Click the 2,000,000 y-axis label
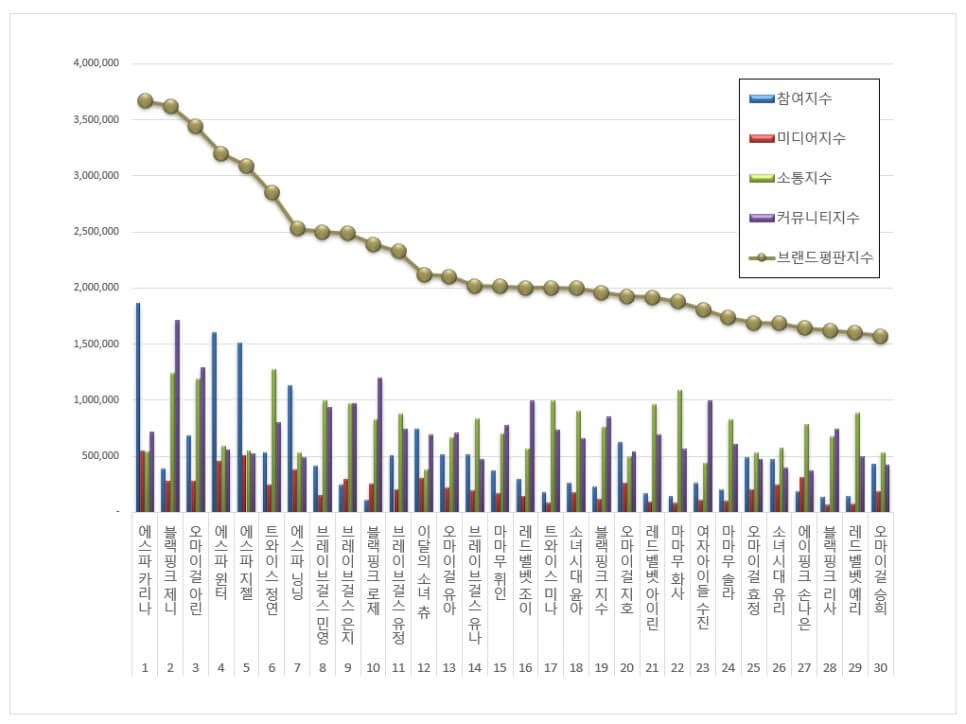 (x=96, y=288)
